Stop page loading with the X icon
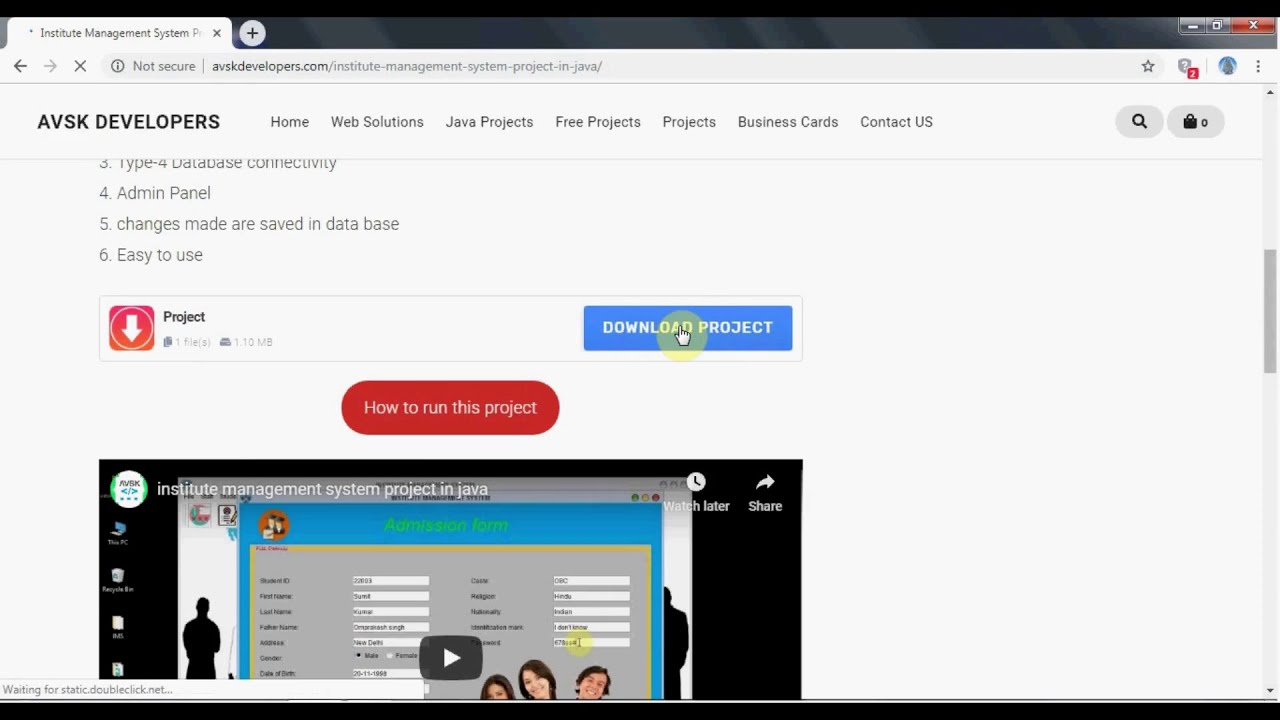 pyautogui.click(x=82, y=66)
